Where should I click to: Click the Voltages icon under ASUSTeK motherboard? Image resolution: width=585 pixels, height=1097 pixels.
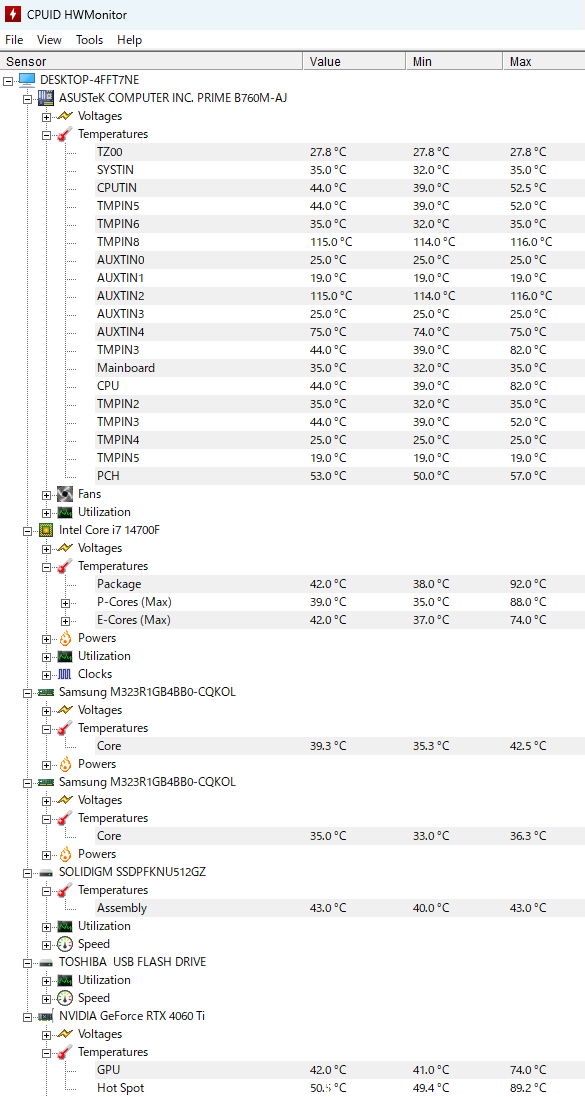point(65,115)
